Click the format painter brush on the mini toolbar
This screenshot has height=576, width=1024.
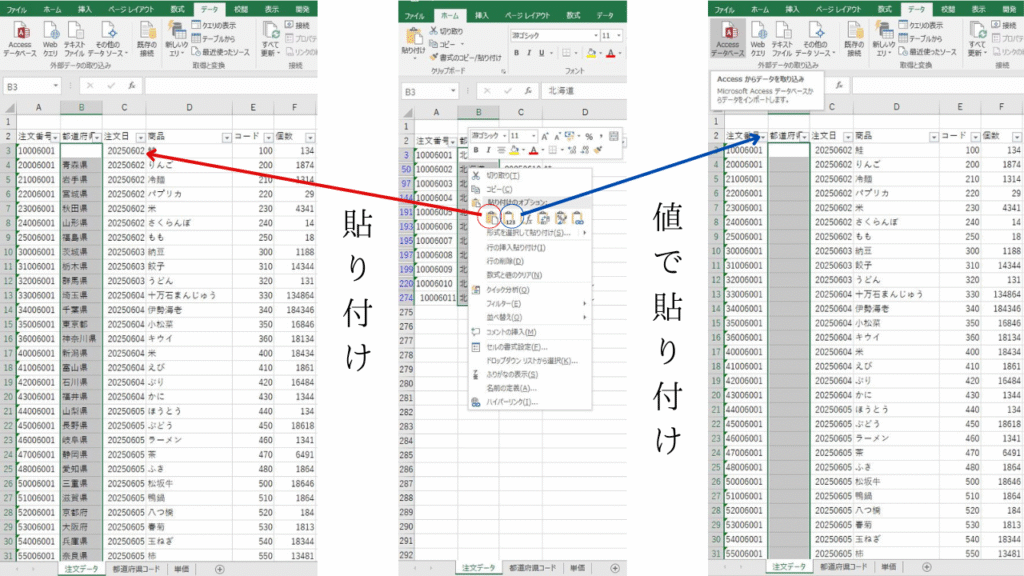tap(598, 150)
